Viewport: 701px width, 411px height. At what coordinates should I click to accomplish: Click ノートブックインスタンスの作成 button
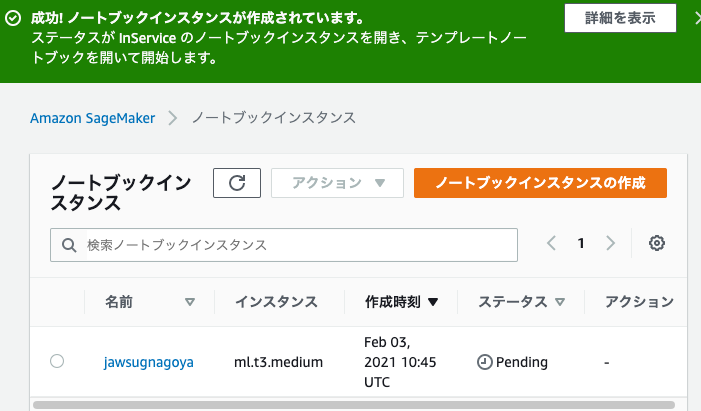[540, 183]
